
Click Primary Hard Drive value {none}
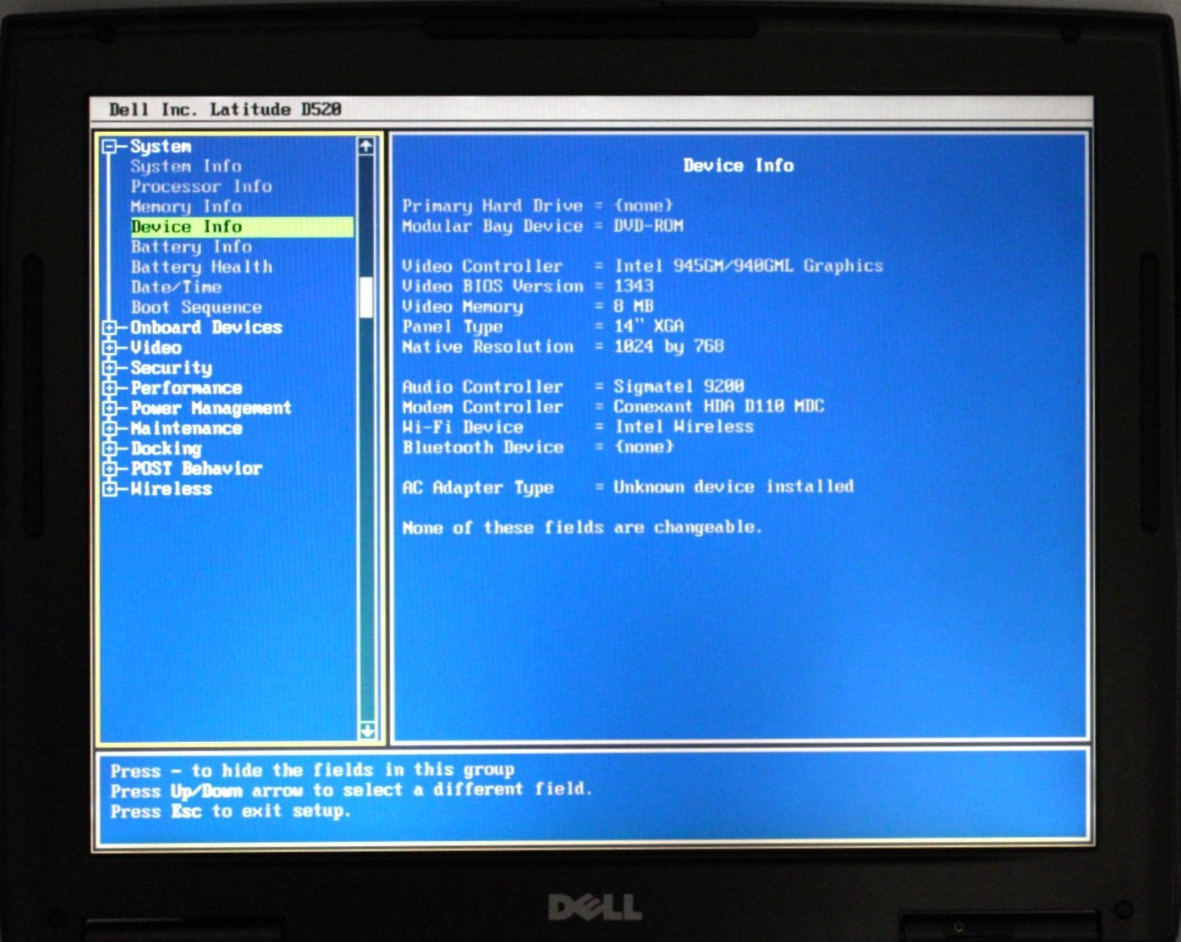click(643, 206)
